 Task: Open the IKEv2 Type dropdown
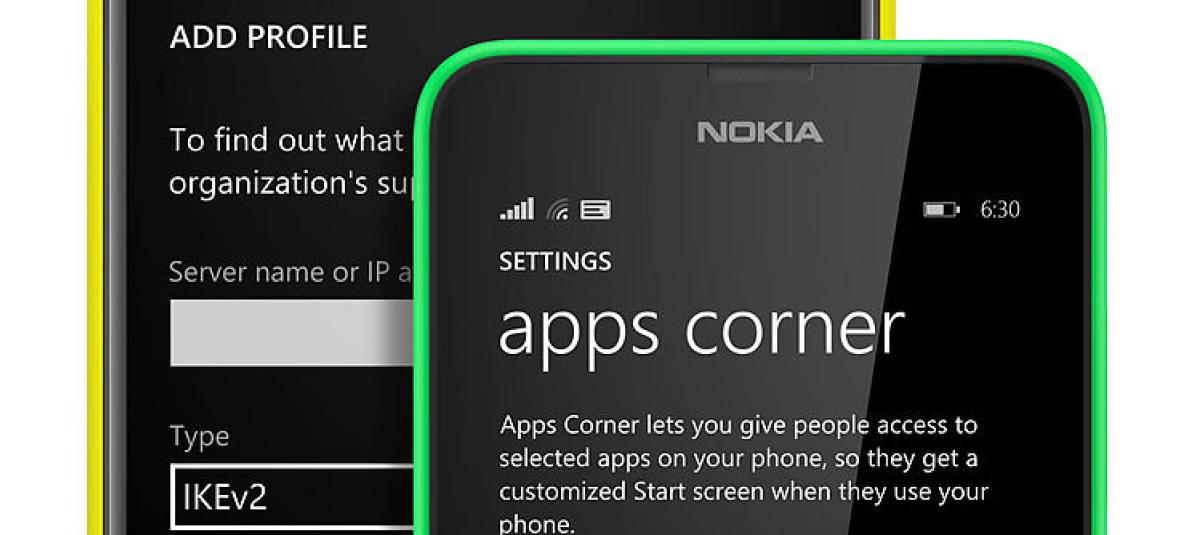292,496
